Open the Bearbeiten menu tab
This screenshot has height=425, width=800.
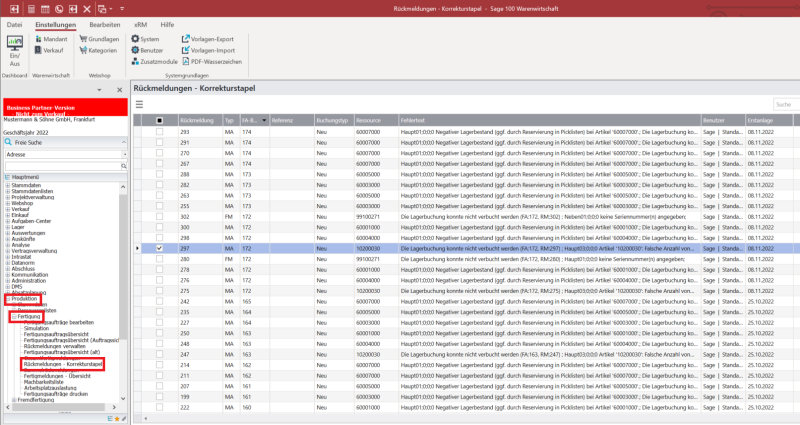(105, 23)
